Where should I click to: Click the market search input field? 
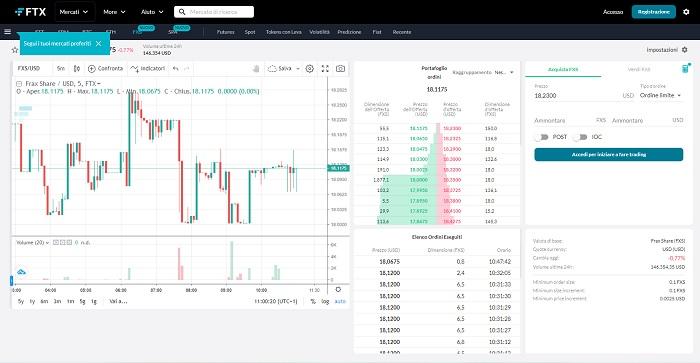(x=214, y=12)
